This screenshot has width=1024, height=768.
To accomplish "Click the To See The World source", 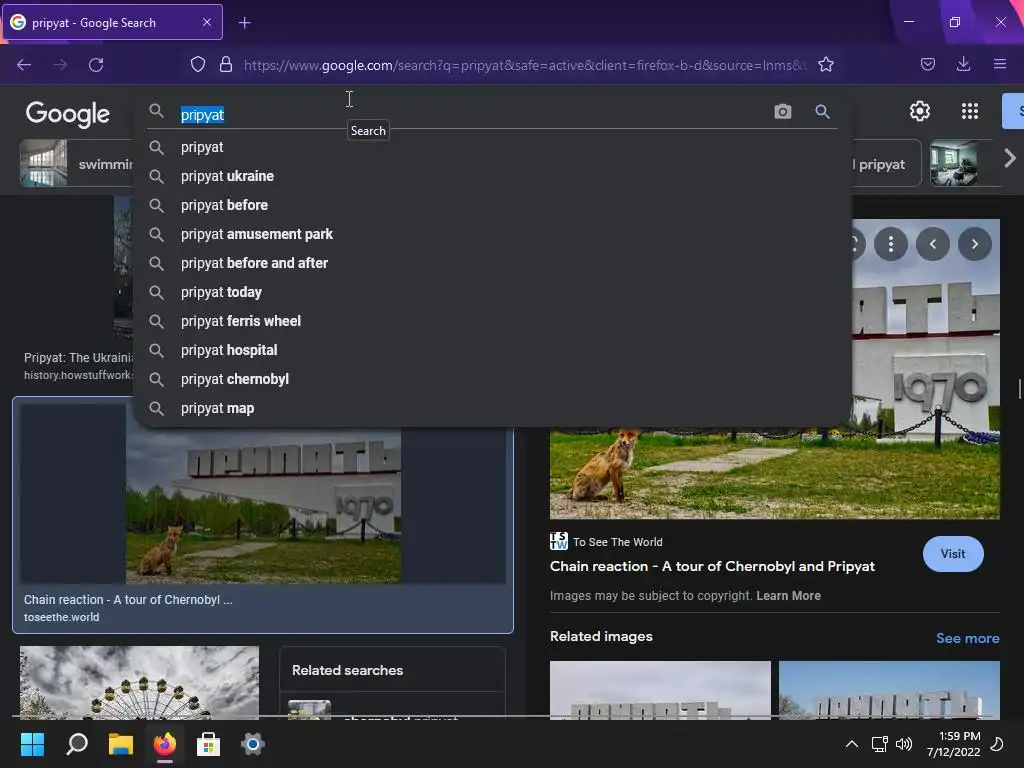I will [x=606, y=541].
